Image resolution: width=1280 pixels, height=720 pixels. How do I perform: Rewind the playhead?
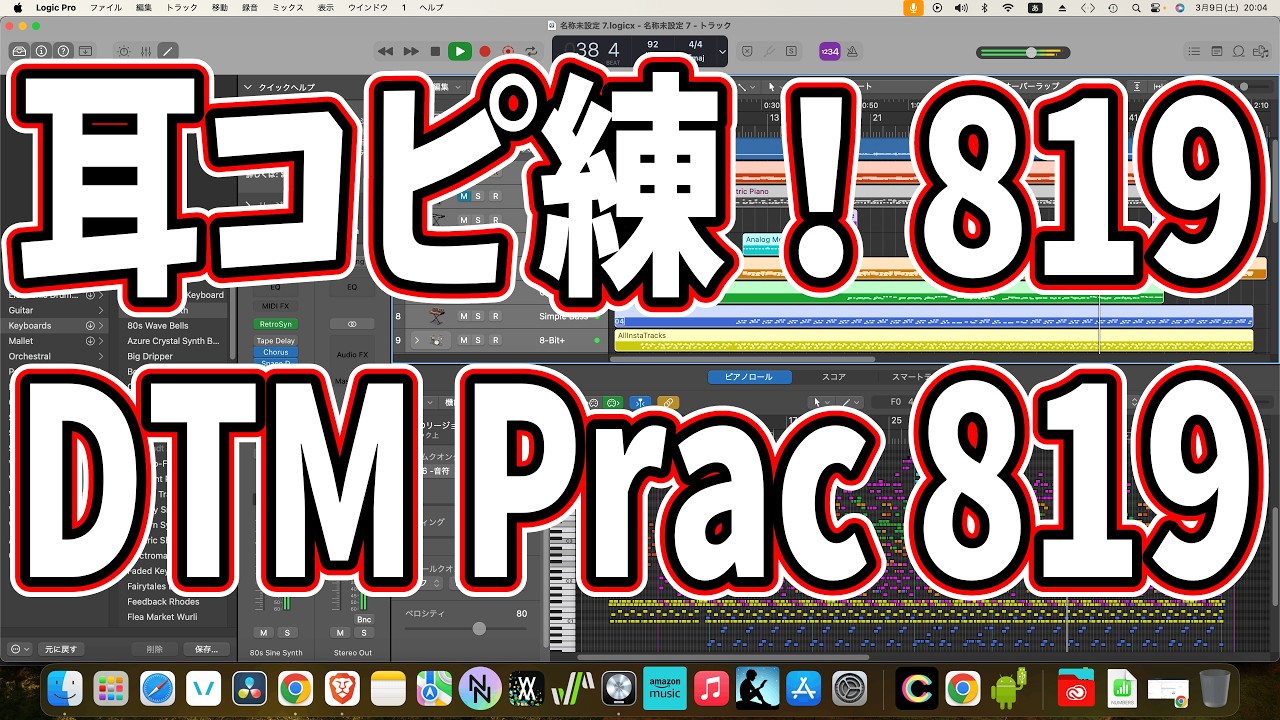point(386,51)
